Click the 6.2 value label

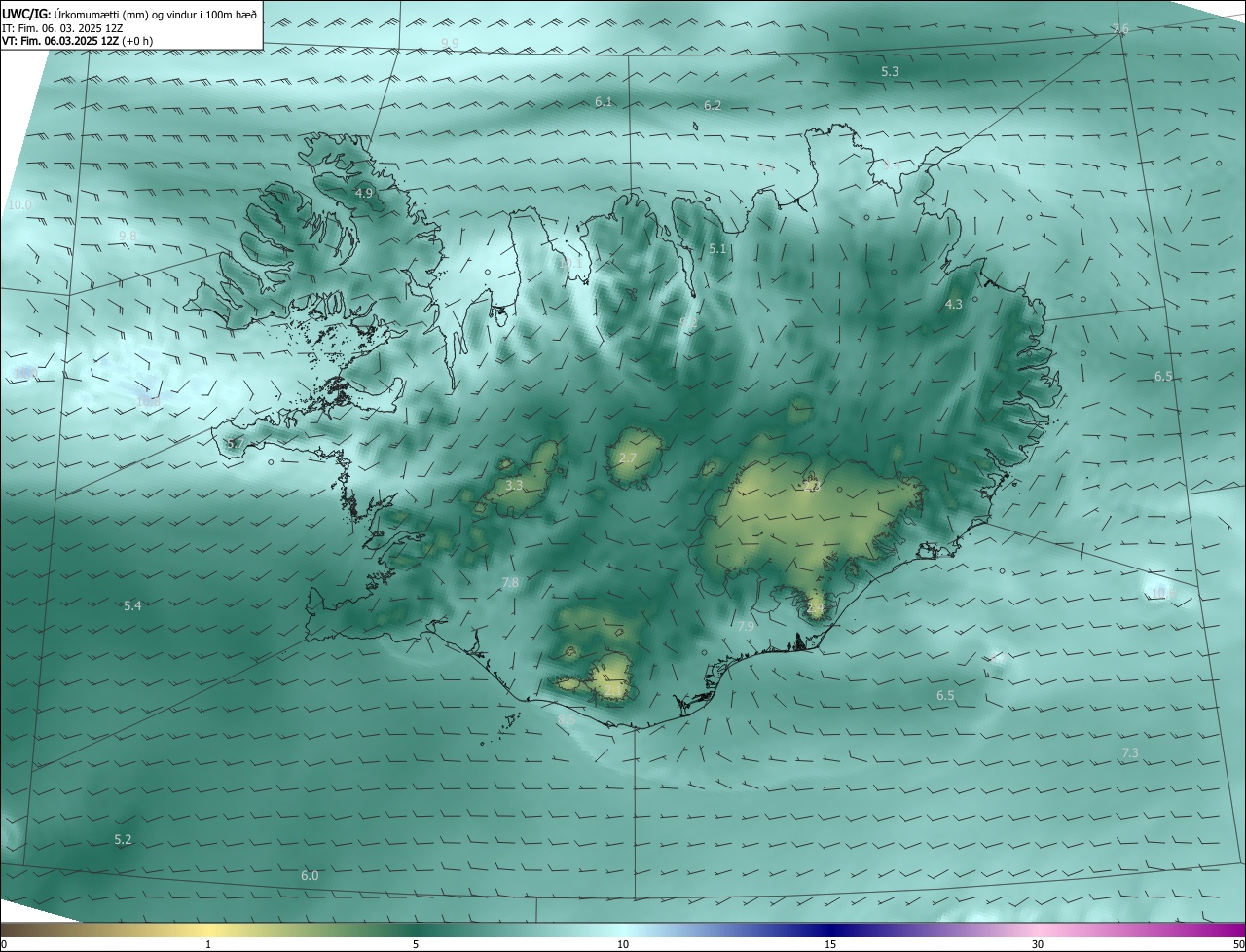click(x=713, y=106)
